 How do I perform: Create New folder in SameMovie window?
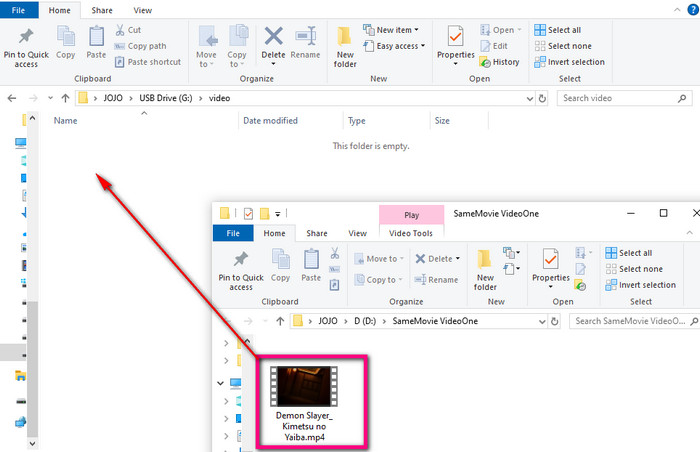[x=485, y=270]
